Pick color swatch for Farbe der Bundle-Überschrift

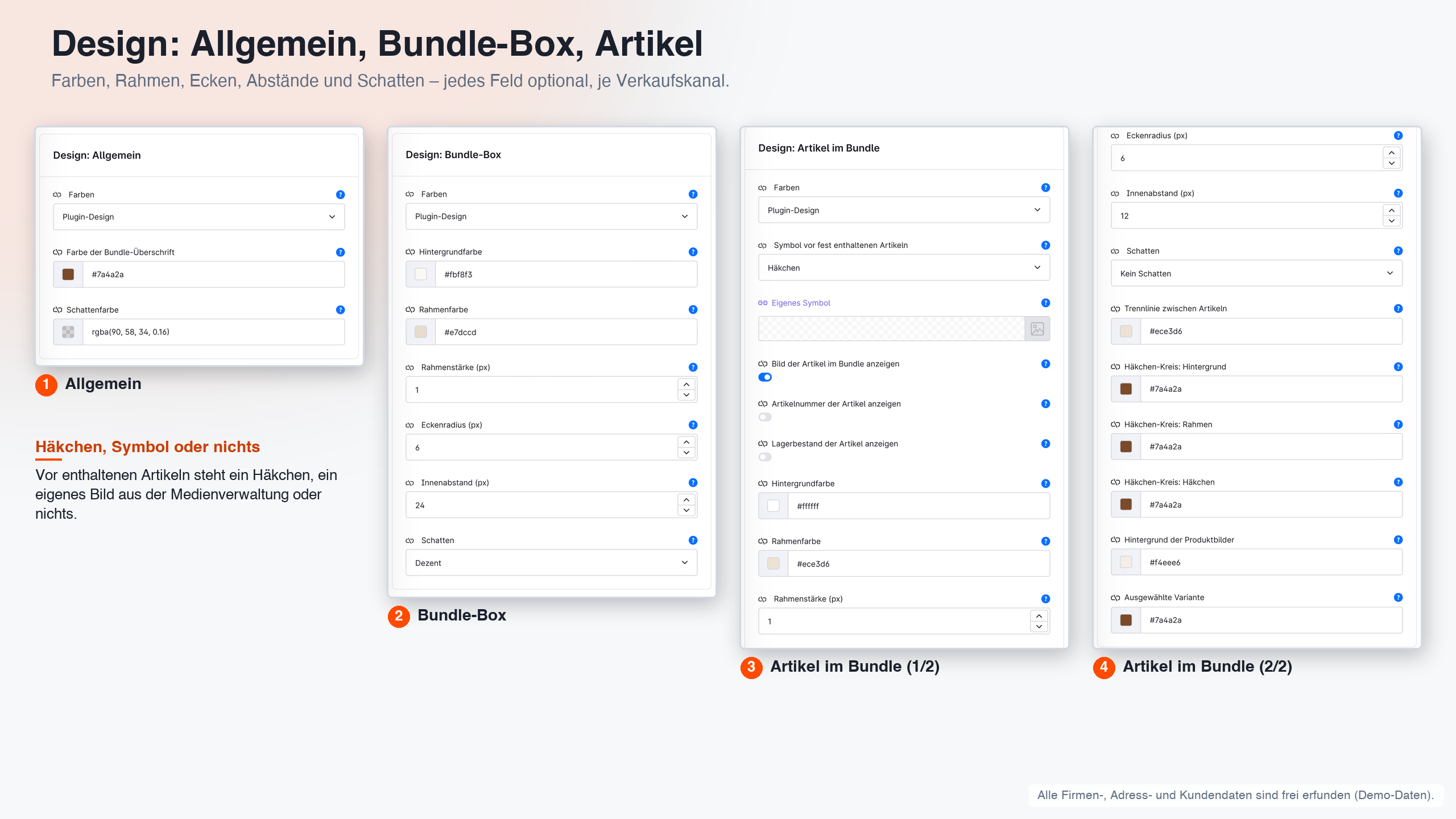pyautogui.click(x=68, y=274)
